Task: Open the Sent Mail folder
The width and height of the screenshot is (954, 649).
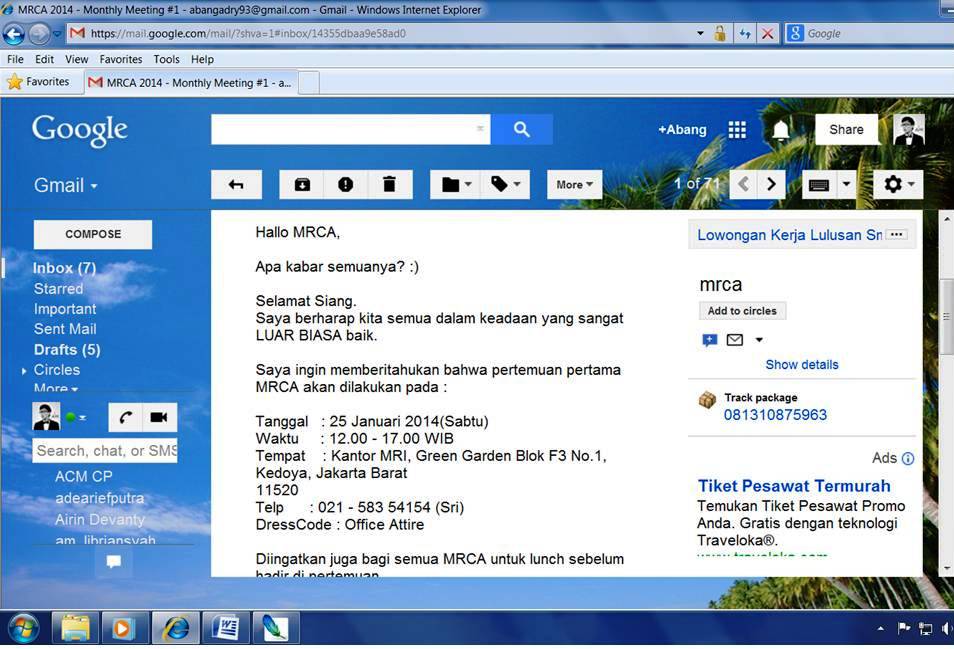Action: coord(65,329)
